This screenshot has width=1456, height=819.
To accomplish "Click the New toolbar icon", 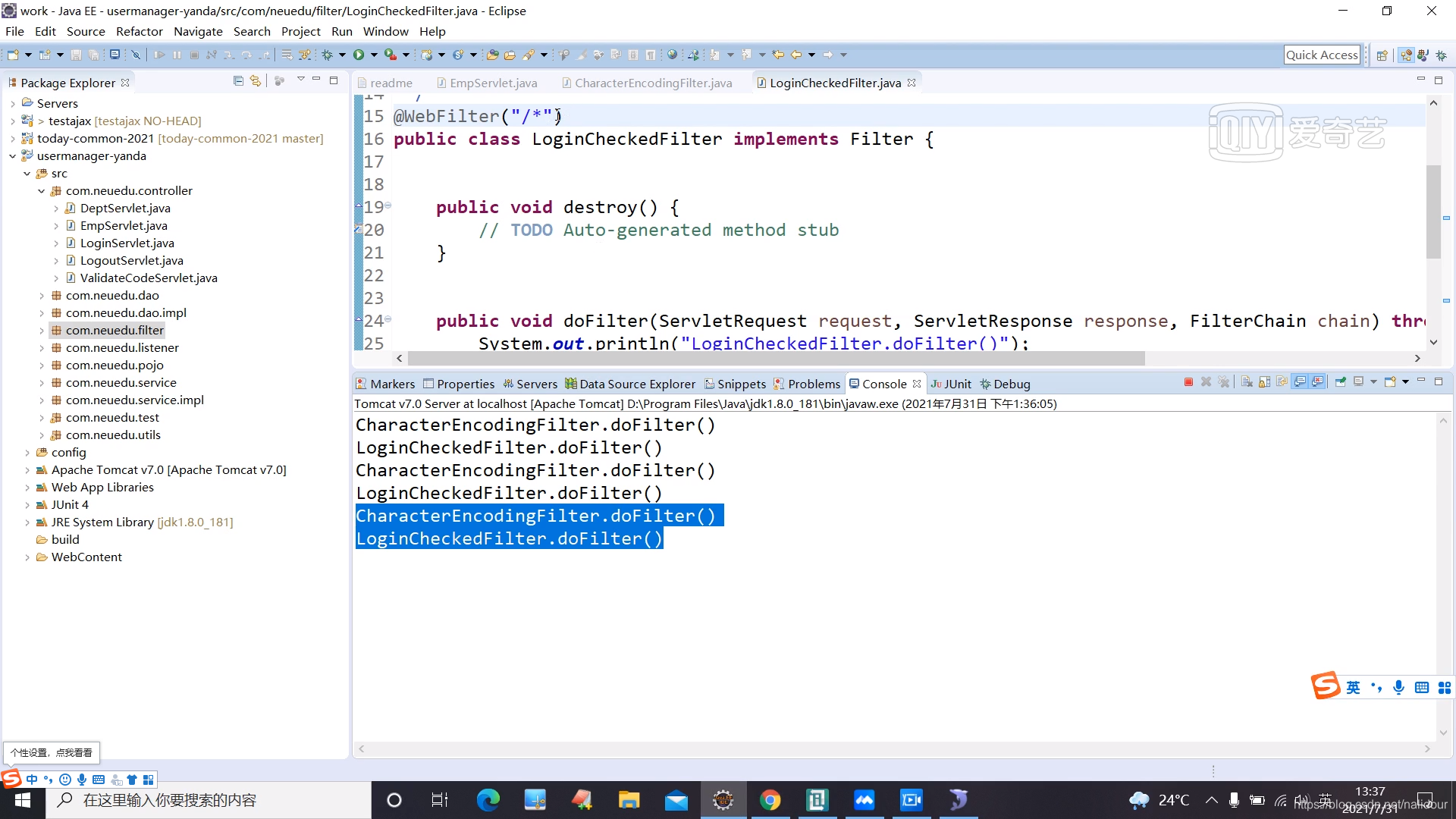I will 13,55.
